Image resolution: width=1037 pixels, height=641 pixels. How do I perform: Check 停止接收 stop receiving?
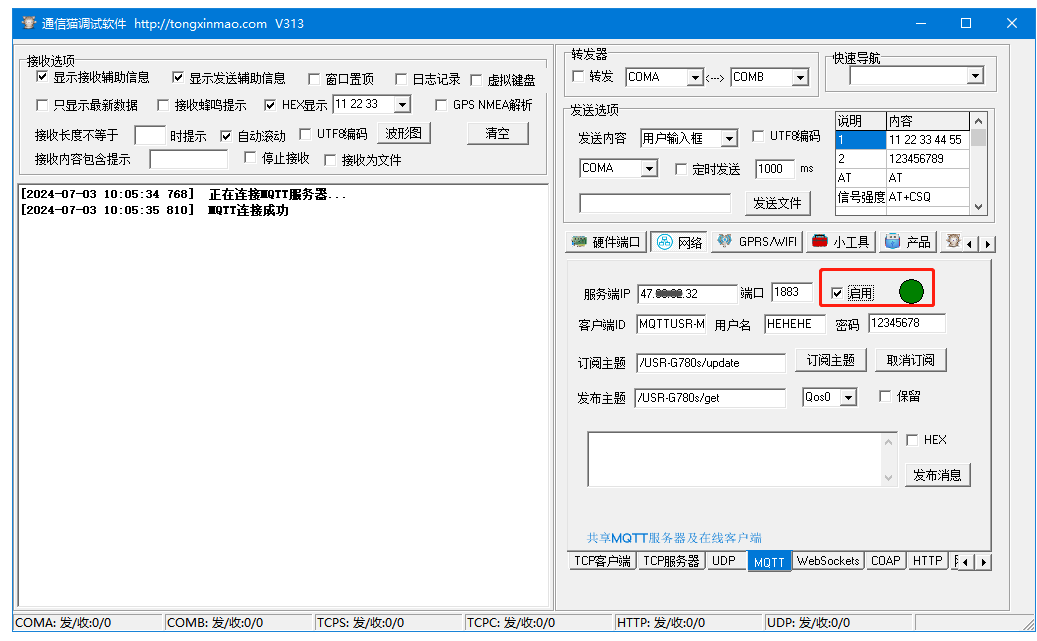(250, 157)
